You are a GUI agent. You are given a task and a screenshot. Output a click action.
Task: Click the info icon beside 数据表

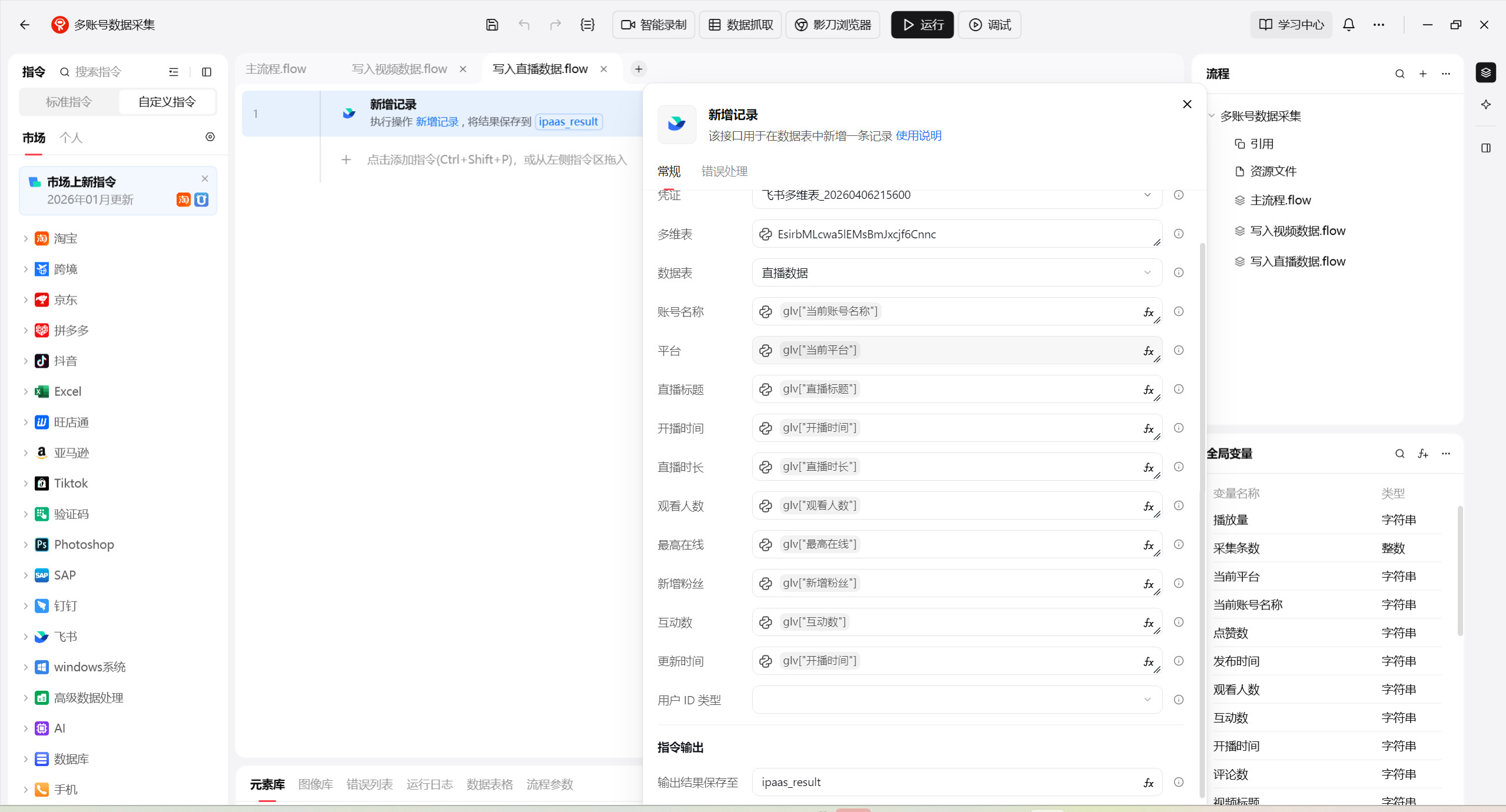[1178, 273]
